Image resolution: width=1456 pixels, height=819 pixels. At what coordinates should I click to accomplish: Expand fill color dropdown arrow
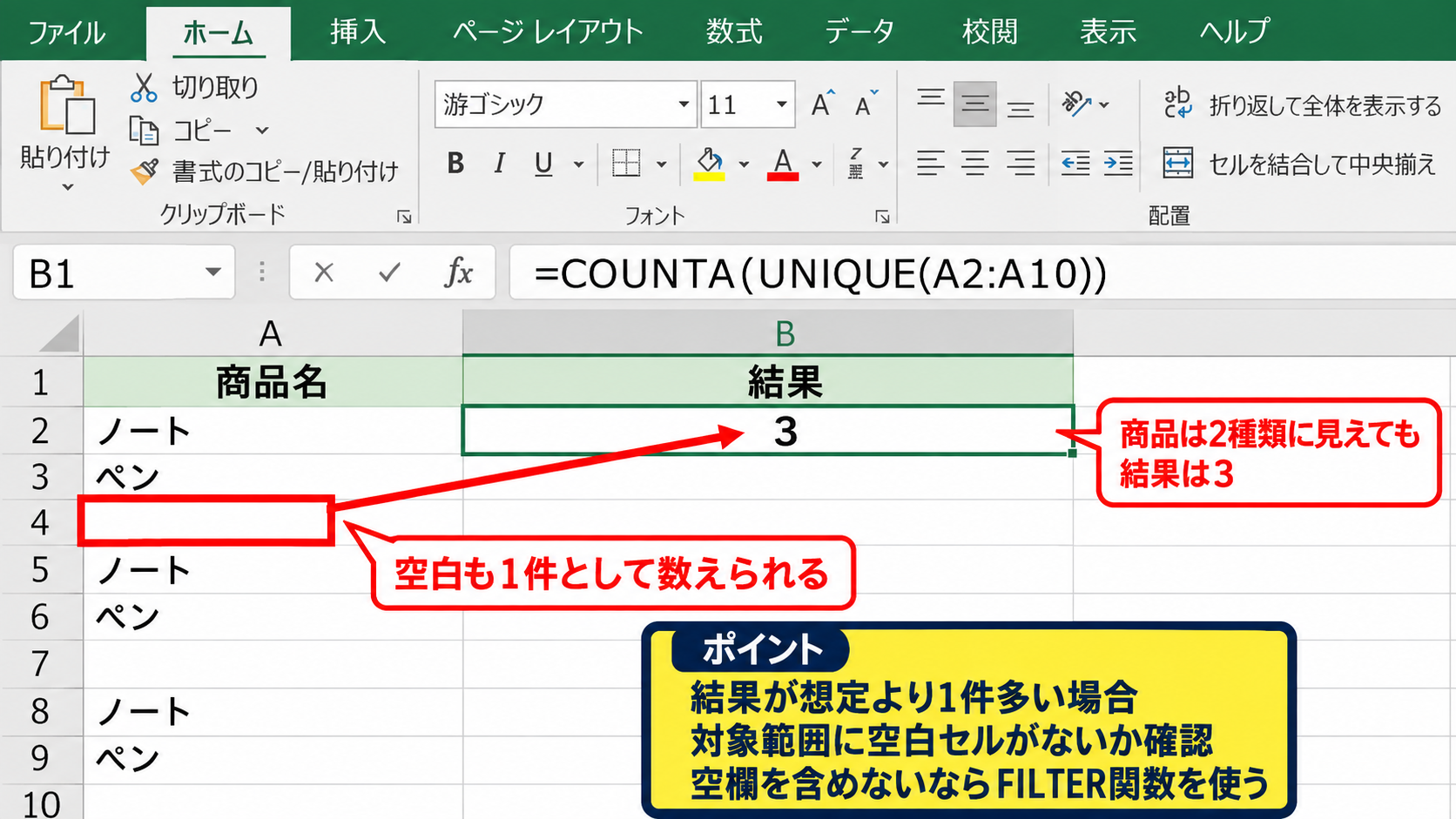tap(744, 164)
